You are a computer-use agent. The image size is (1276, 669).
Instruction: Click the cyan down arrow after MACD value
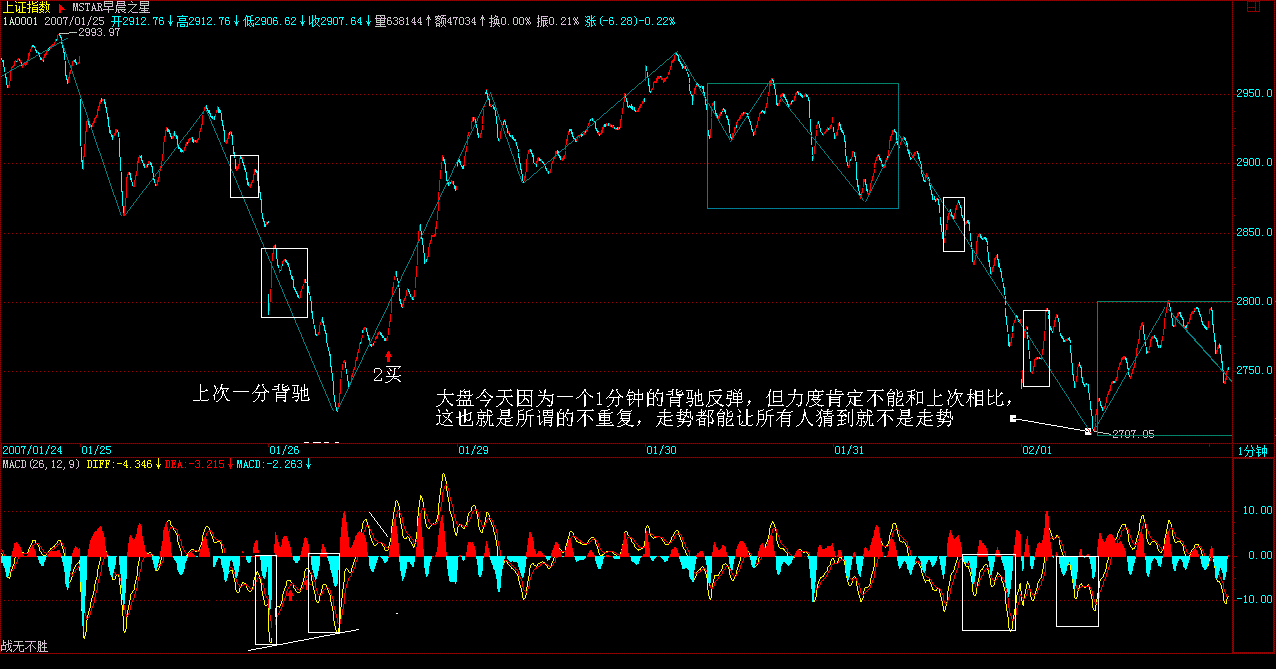pyautogui.click(x=309, y=464)
